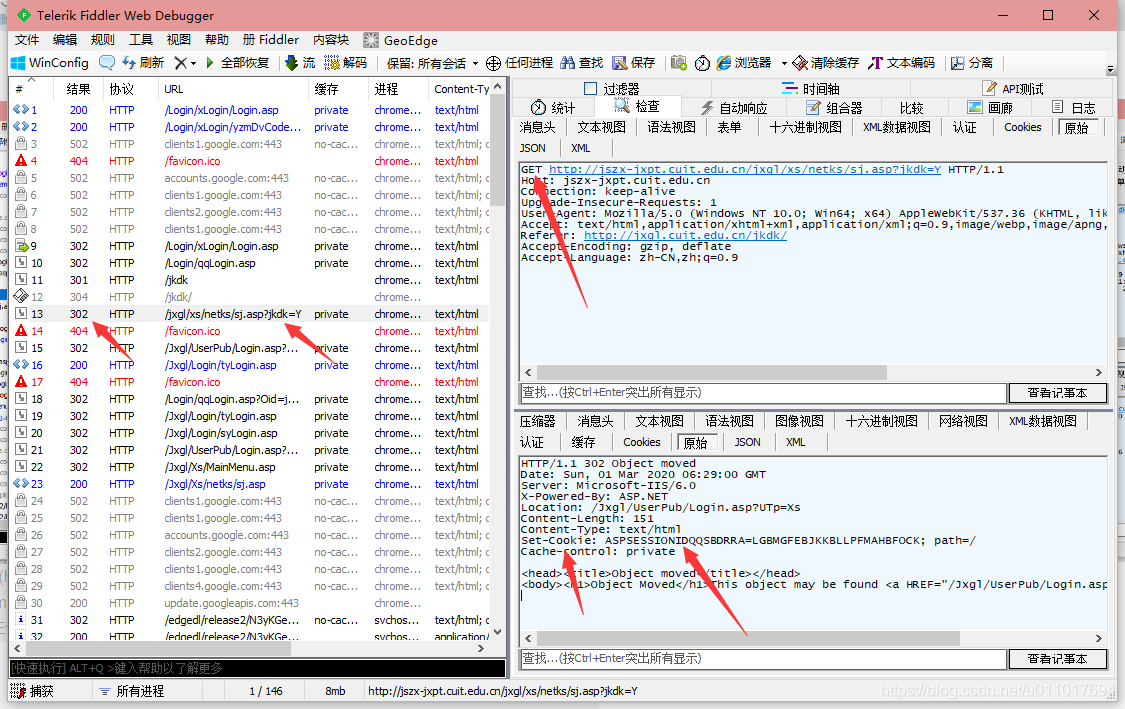The height and width of the screenshot is (709, 1125).
Task: Open the 统计 statistics tab
Action: pyautogui.click(x=552, y=108)
